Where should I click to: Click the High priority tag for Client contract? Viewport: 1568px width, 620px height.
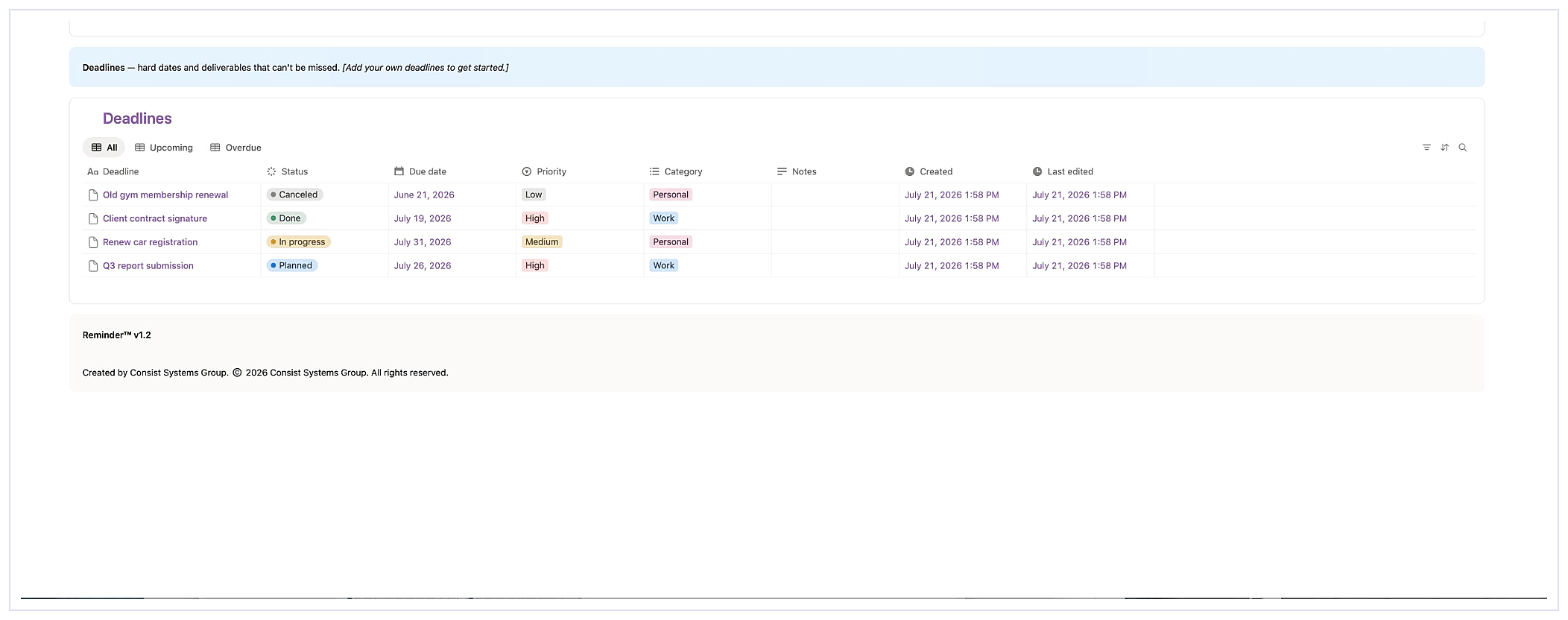point(535,218)
